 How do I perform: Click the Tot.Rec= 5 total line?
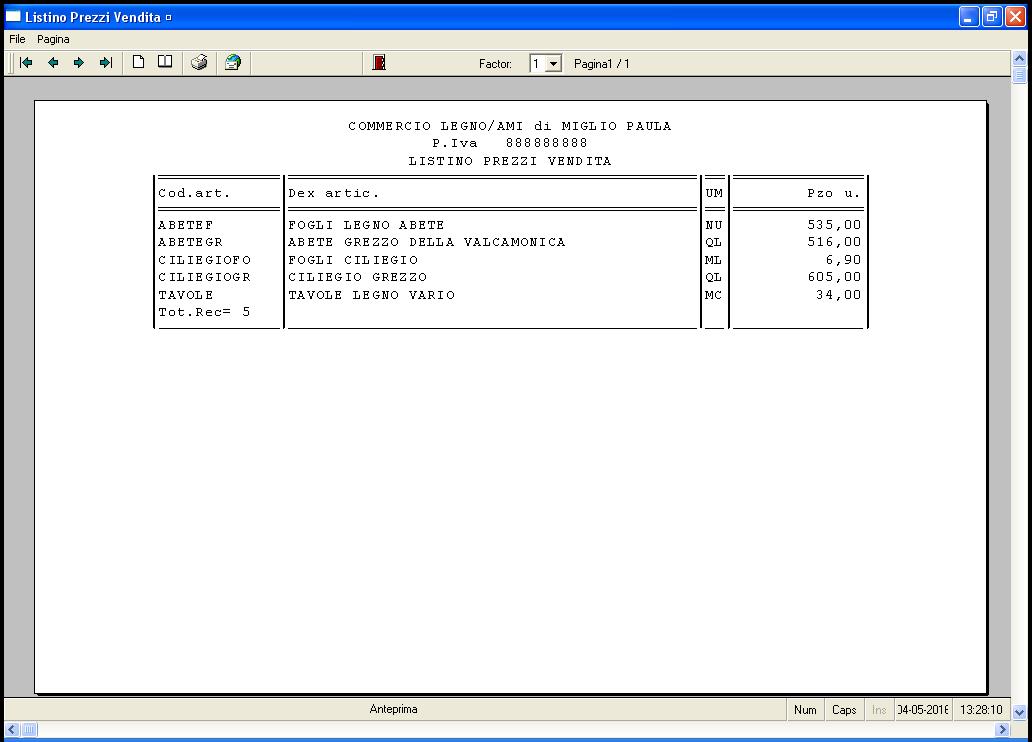coord(204,312)
